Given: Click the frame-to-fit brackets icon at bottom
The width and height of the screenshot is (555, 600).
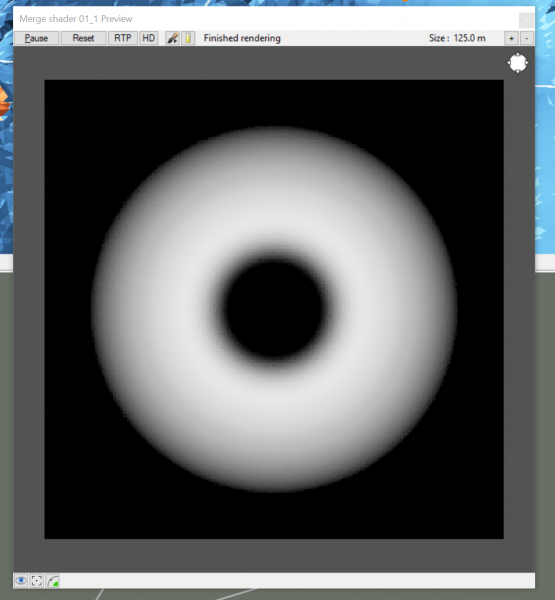Looking at the screenshot, I should [x=37, y=580].
